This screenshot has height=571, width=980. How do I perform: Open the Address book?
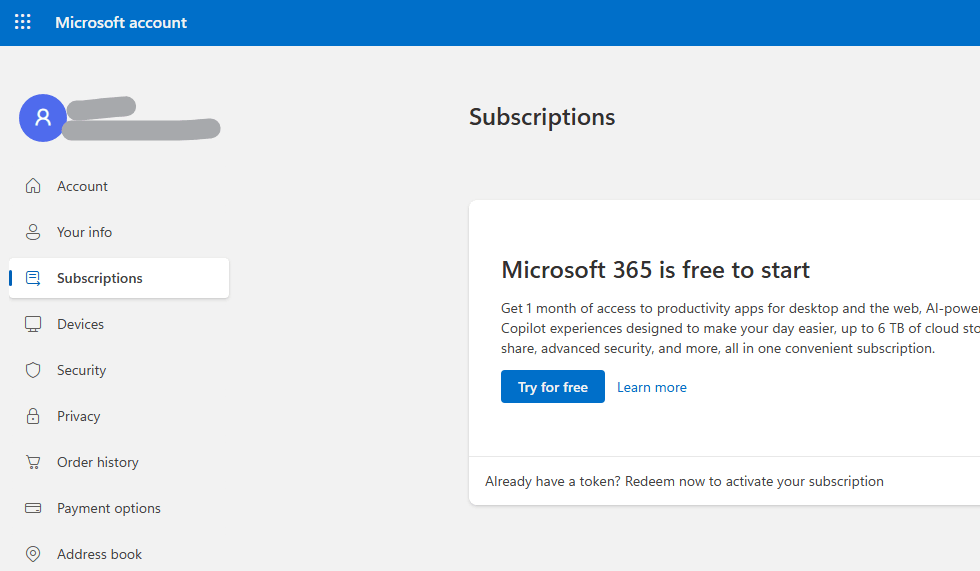(x=99, y=554)
